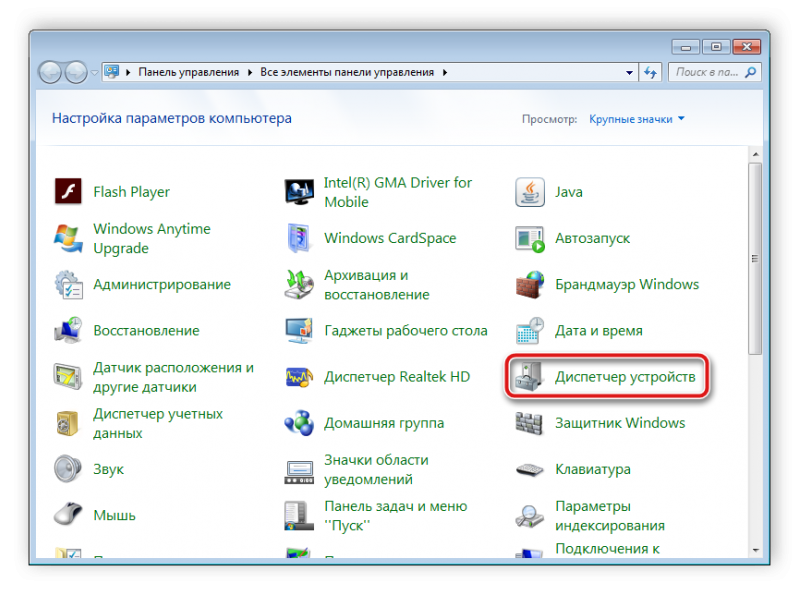Click the Панель задач и меню Пуск icon
This screenshot has width=800, height=595.
pyautogui.click(x=299, y=515)
